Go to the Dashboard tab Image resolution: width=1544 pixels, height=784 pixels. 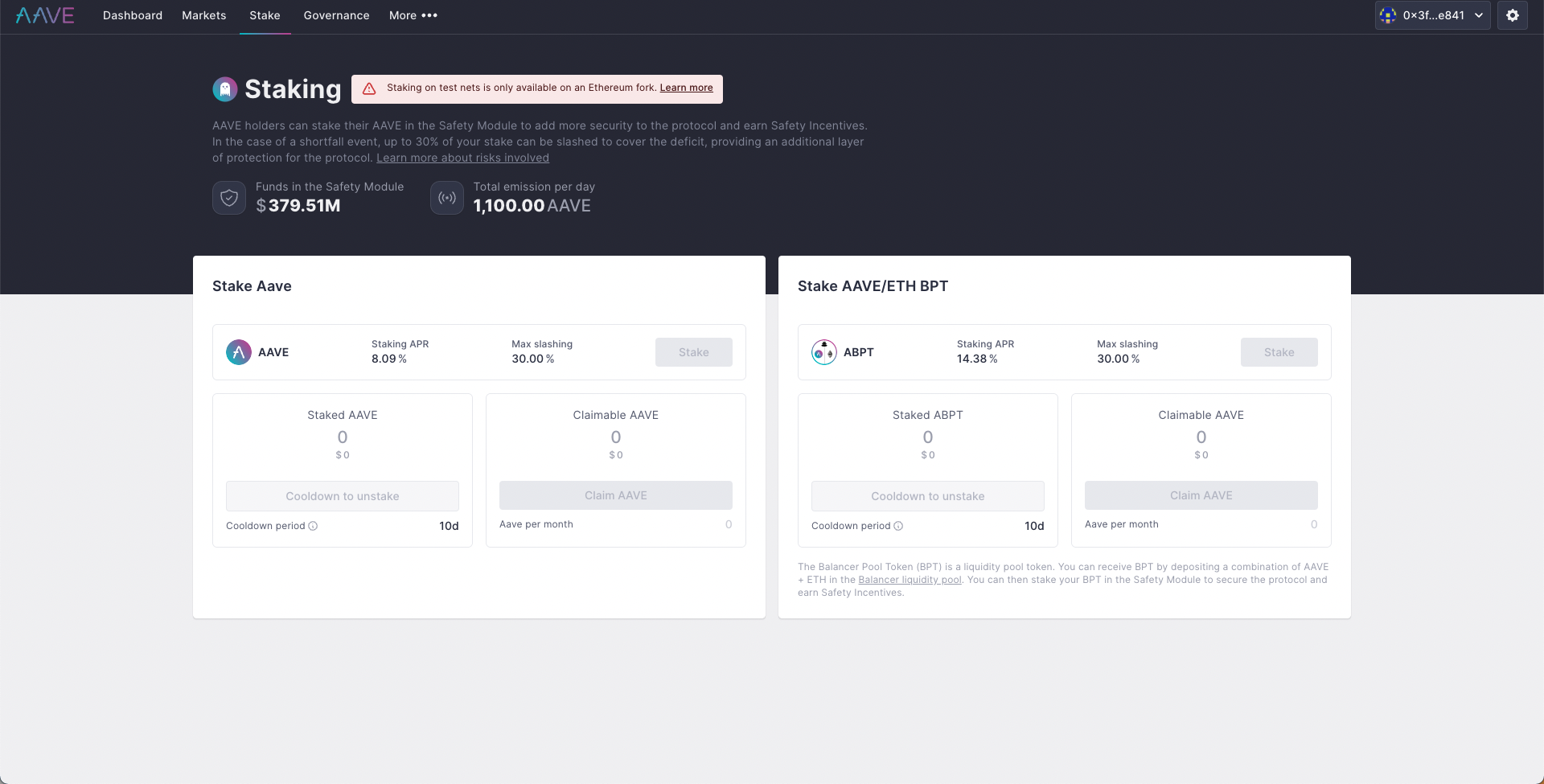(x=132, y=15)
